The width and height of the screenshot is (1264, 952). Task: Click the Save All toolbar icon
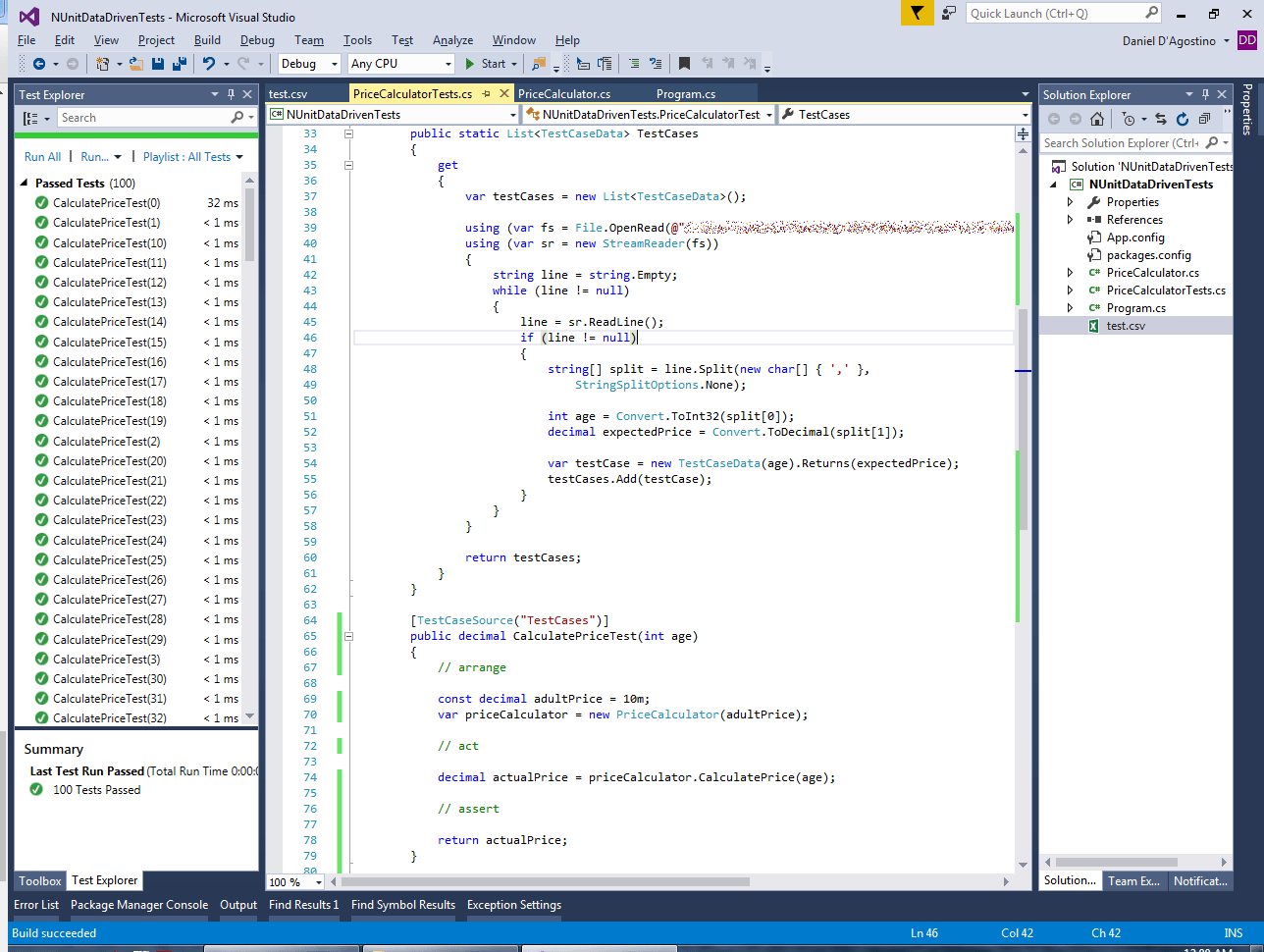click(180, 64)
